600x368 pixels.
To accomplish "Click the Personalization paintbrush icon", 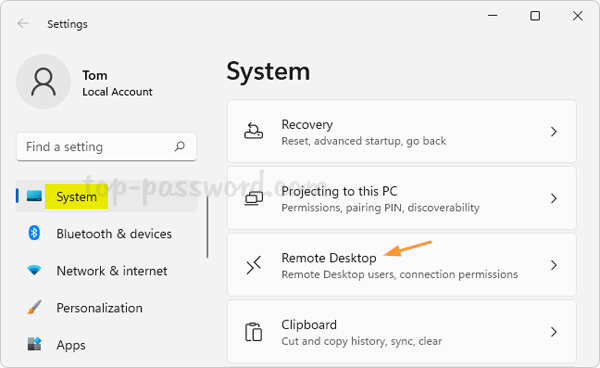I will click(34, 308).
